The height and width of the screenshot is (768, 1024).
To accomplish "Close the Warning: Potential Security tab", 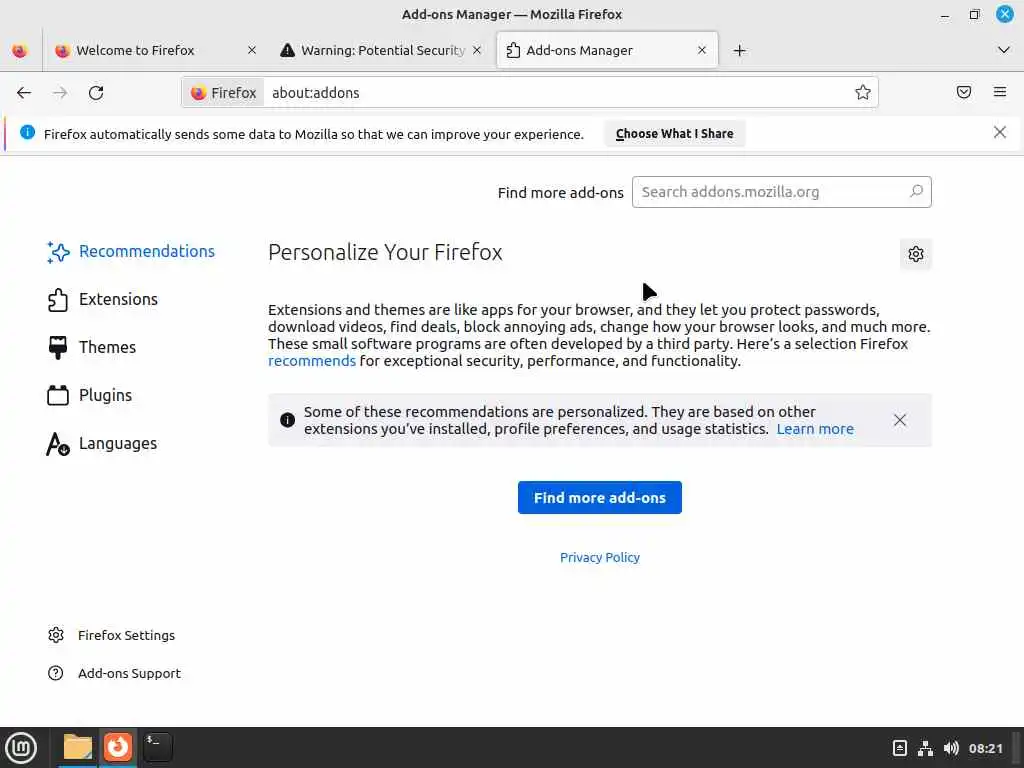I will tap(477, 50).
